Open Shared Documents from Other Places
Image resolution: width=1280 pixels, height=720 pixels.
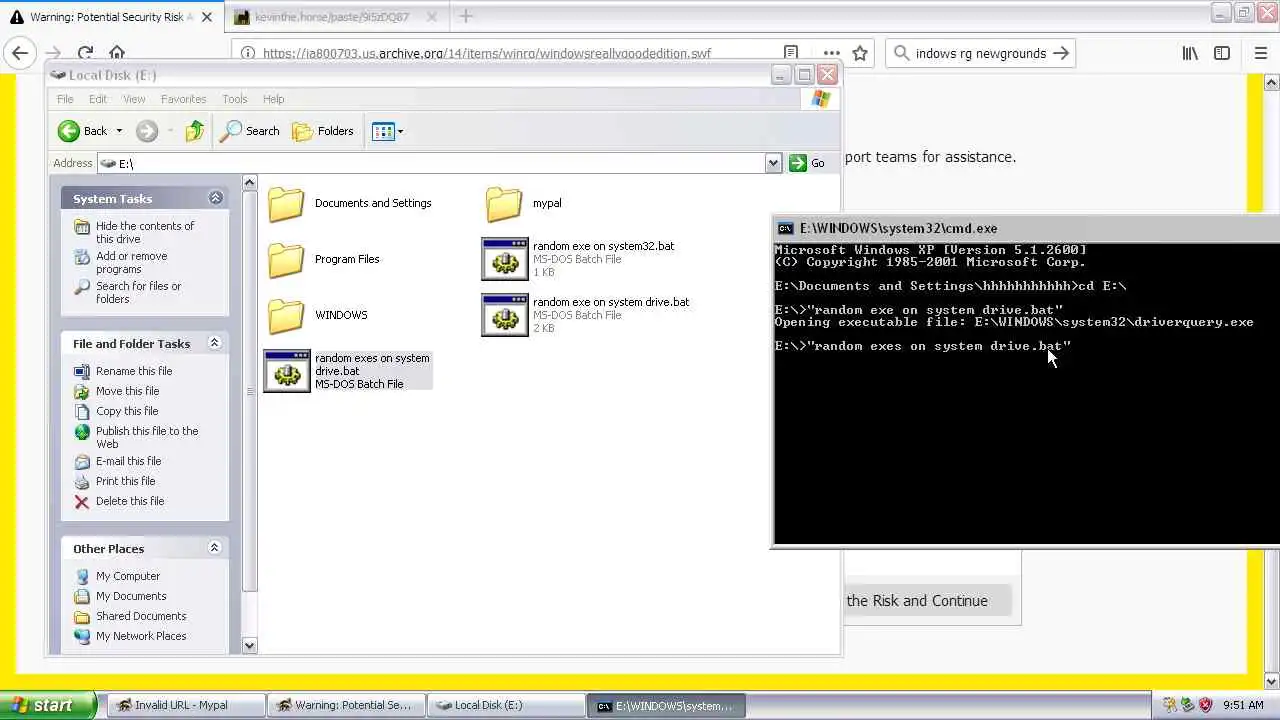[141, 616]
